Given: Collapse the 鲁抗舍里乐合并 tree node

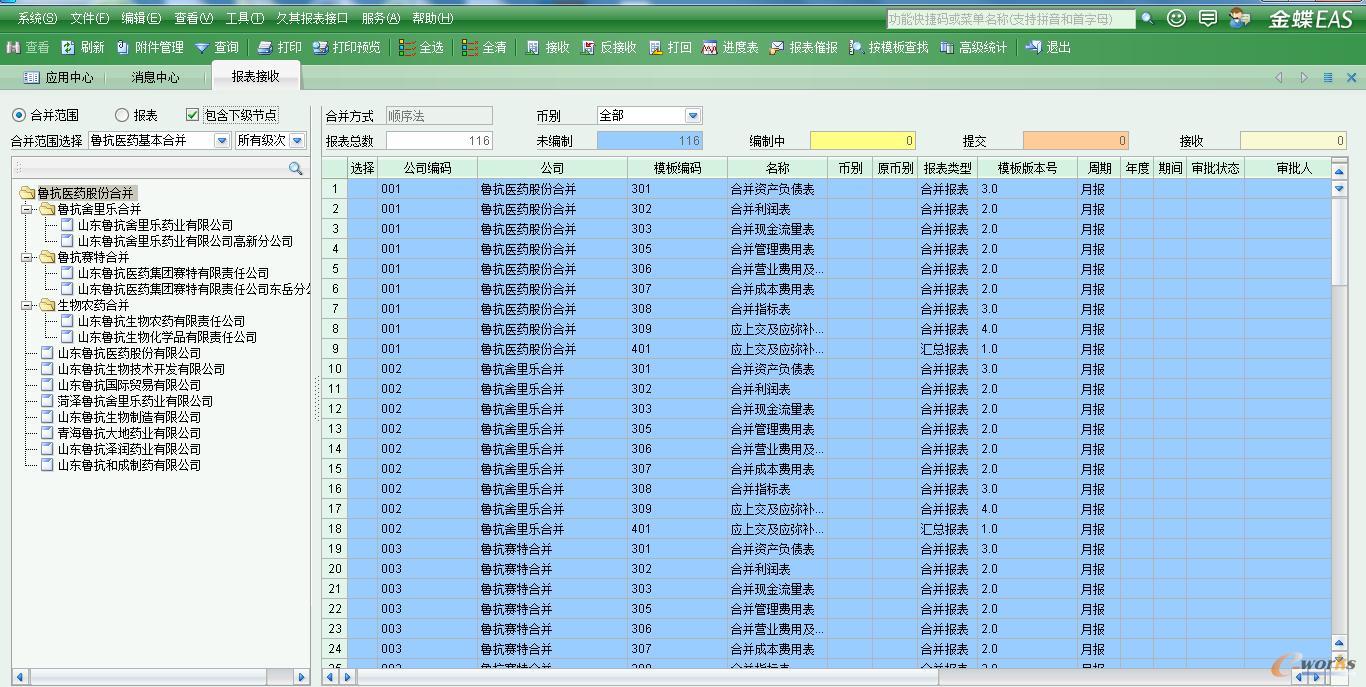Looking at the screenshot, I should [29, 209].
